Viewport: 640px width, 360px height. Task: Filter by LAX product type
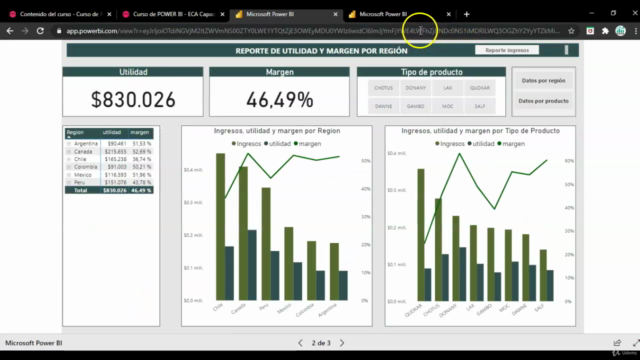[x=448, y=88]
